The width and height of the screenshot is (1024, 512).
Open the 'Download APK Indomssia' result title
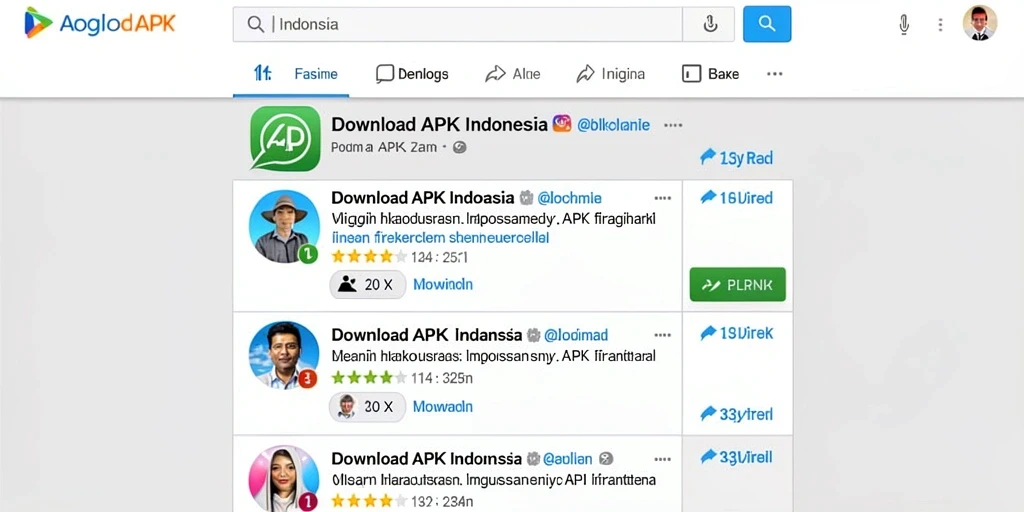click(x=426, y=458)
